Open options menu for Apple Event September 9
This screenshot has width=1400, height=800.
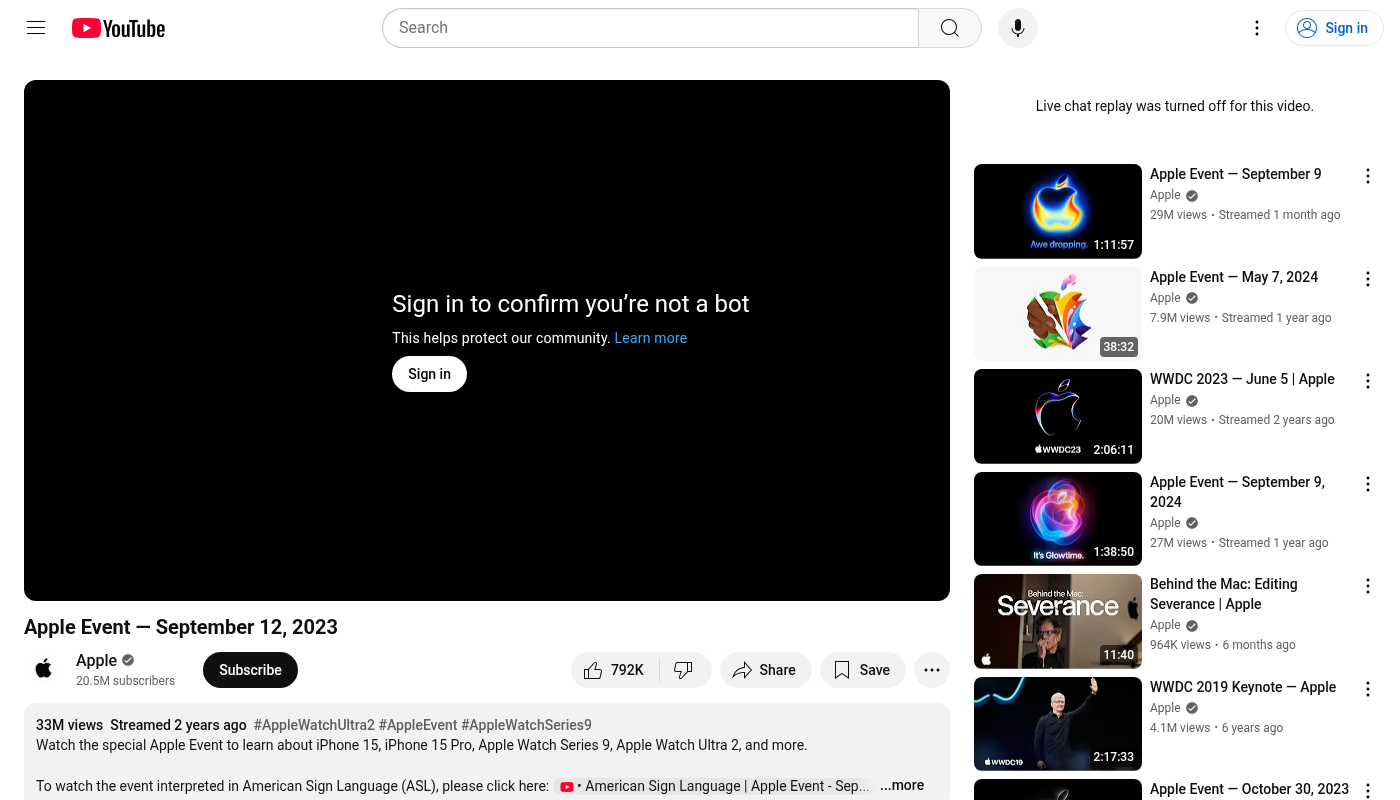[x=1367, y=176]
